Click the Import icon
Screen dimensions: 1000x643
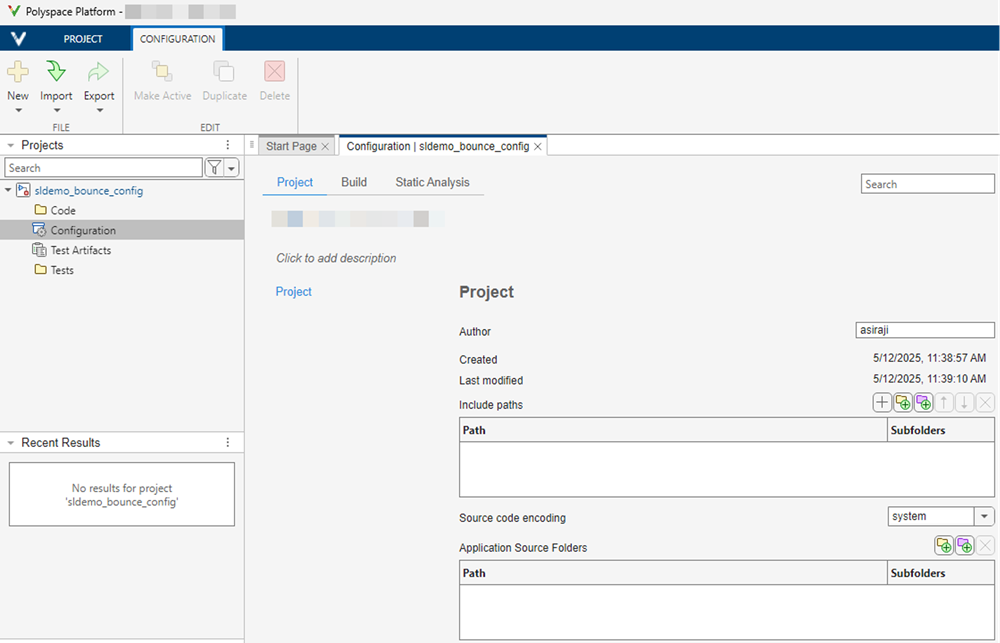56,71
